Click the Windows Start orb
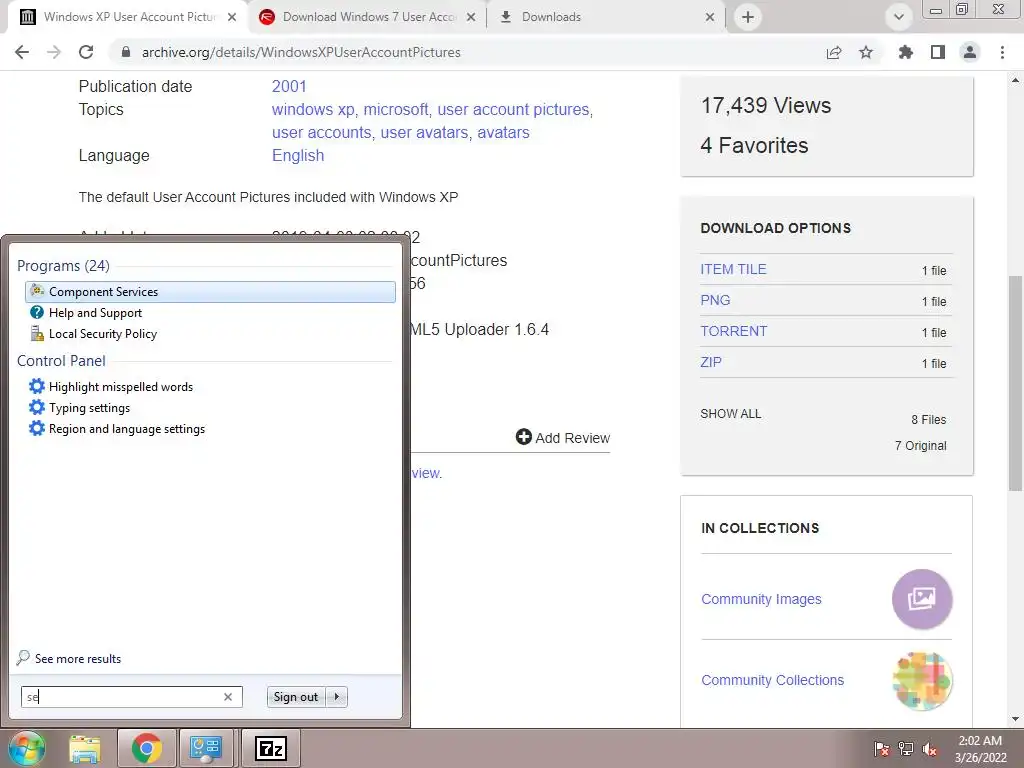 [x=26, y=748]
